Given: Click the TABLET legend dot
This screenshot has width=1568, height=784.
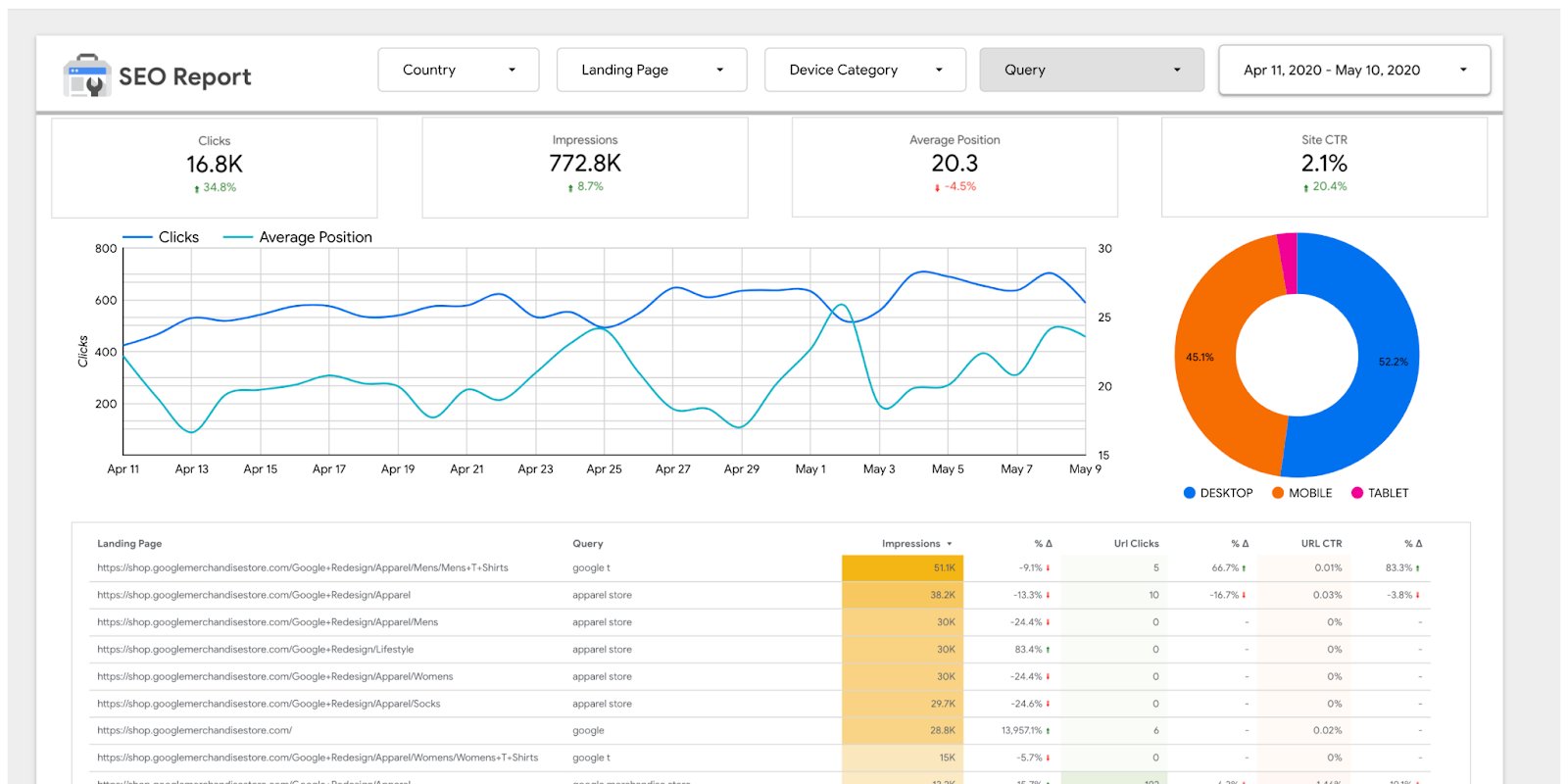Looking at the screenshot, I should [1357, 493].
